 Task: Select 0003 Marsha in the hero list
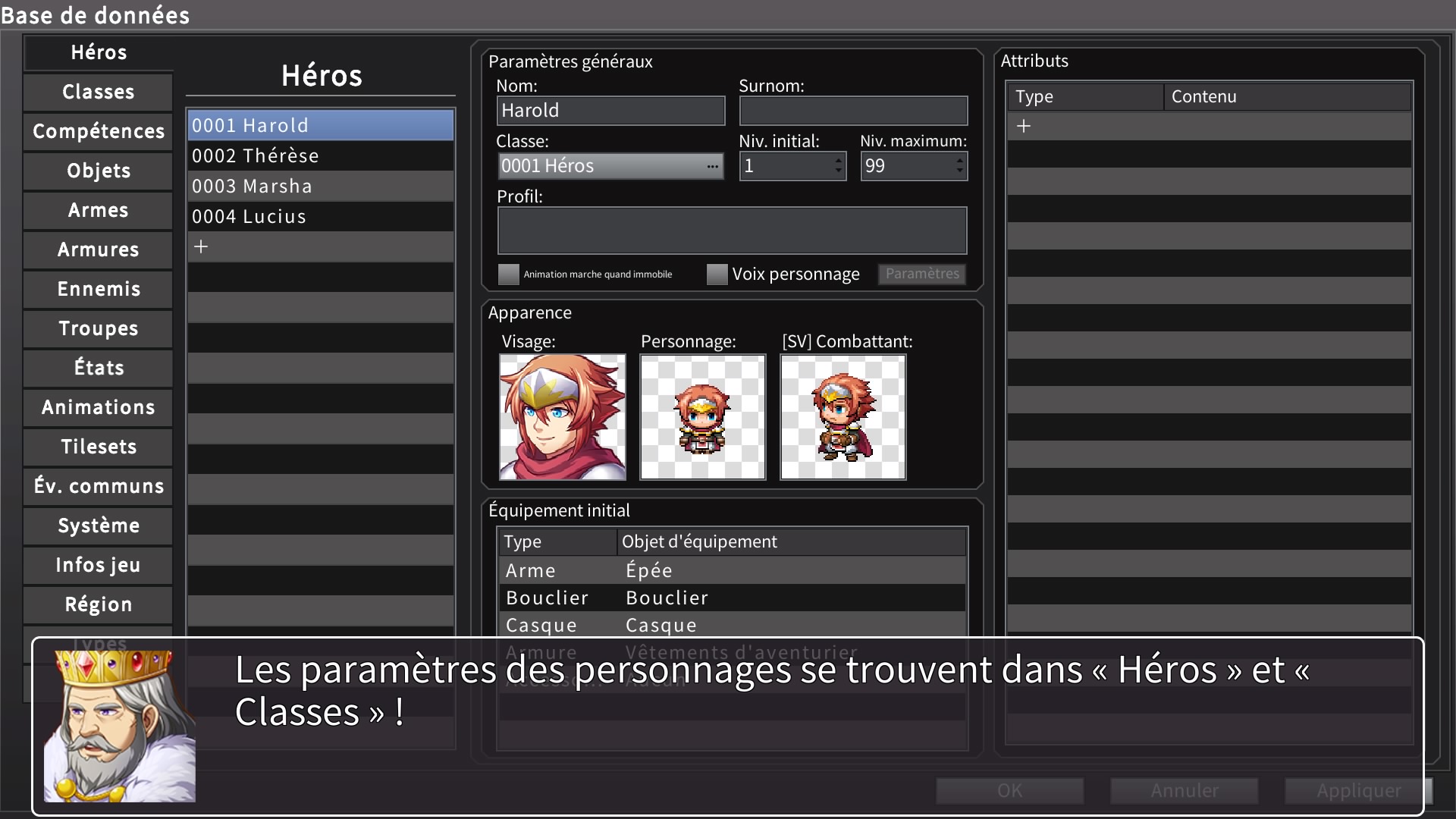[x=321, y=186]
